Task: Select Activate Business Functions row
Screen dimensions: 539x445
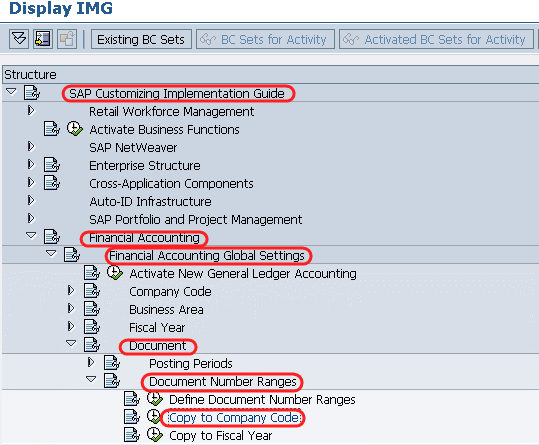Action: tap(164, 130)
